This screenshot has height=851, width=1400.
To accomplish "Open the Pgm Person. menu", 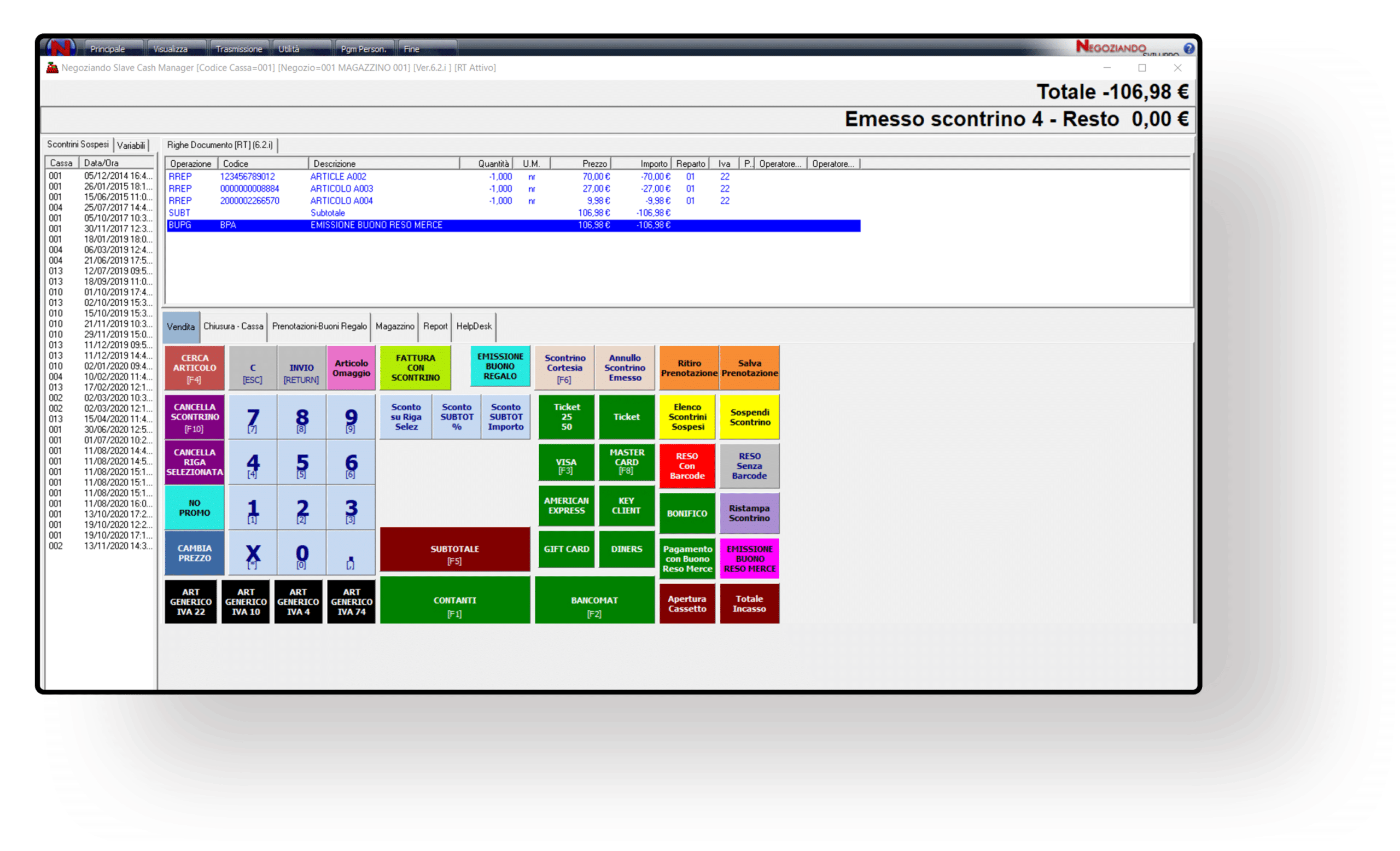I will (364, 49).
